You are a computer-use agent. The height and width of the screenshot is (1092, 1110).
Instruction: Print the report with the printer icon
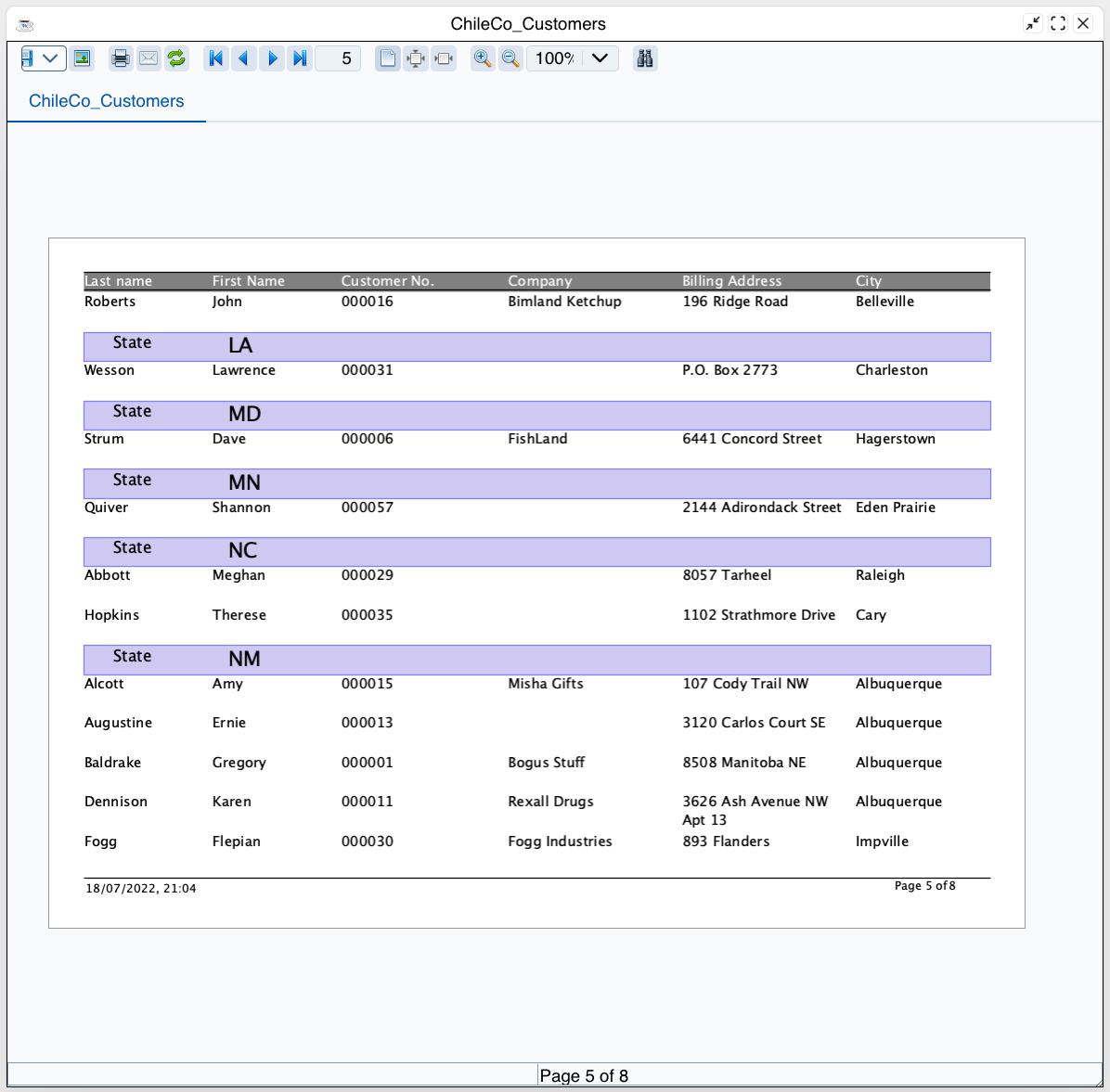121,58
